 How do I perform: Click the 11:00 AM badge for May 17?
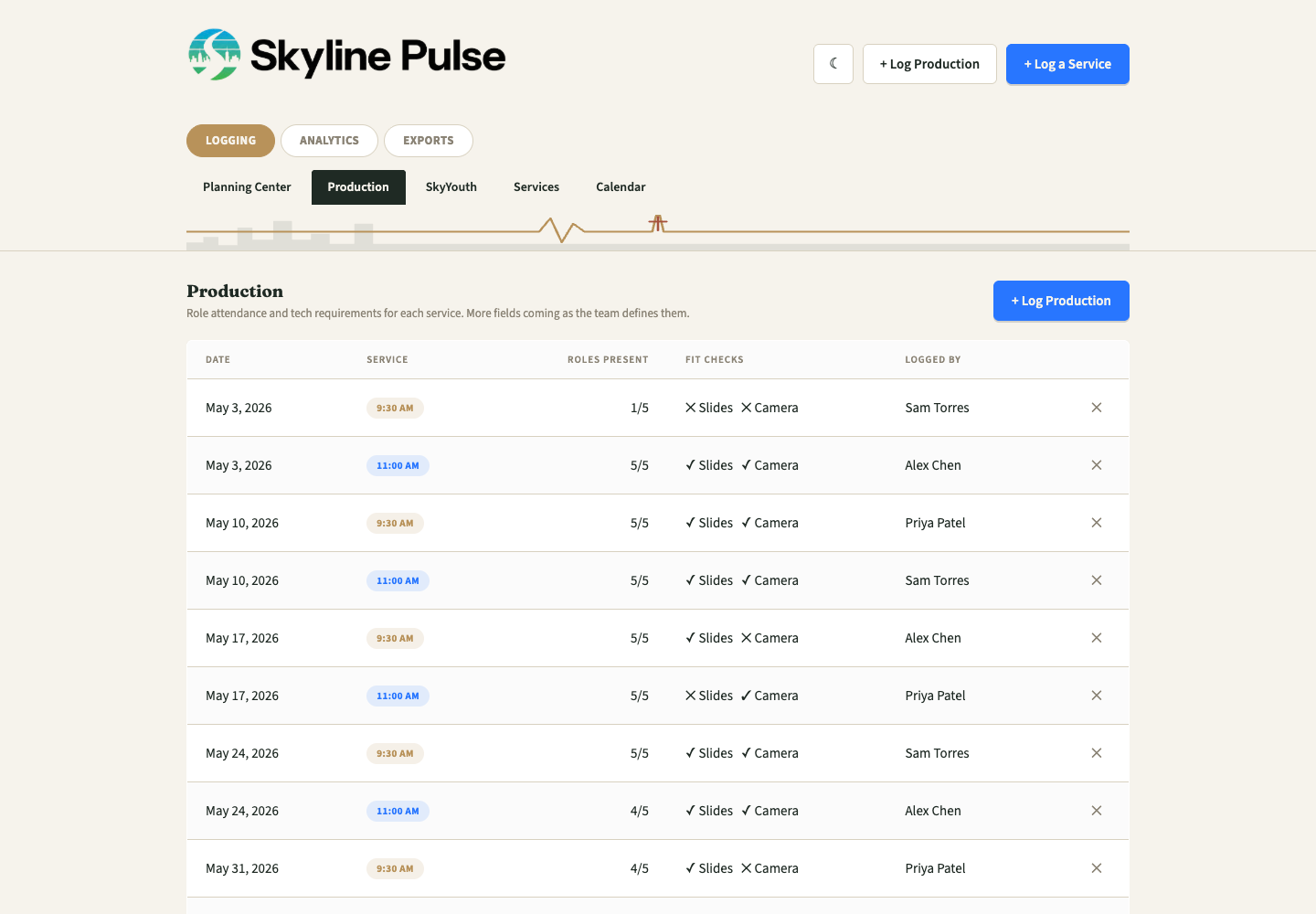398,696
